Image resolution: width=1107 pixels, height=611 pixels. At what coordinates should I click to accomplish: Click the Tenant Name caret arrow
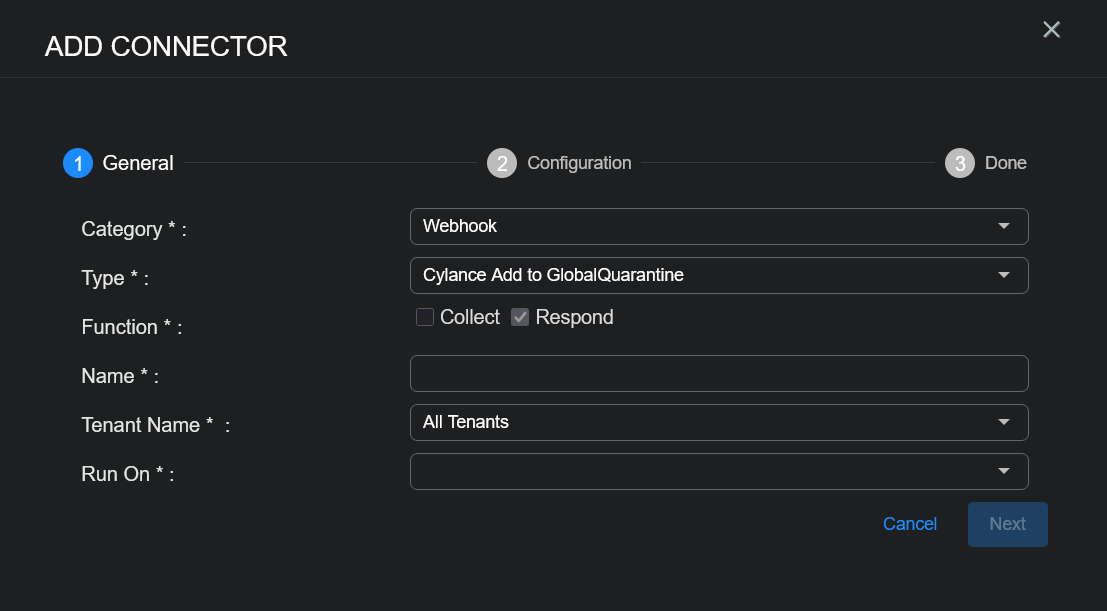(x=1004, y=422)
